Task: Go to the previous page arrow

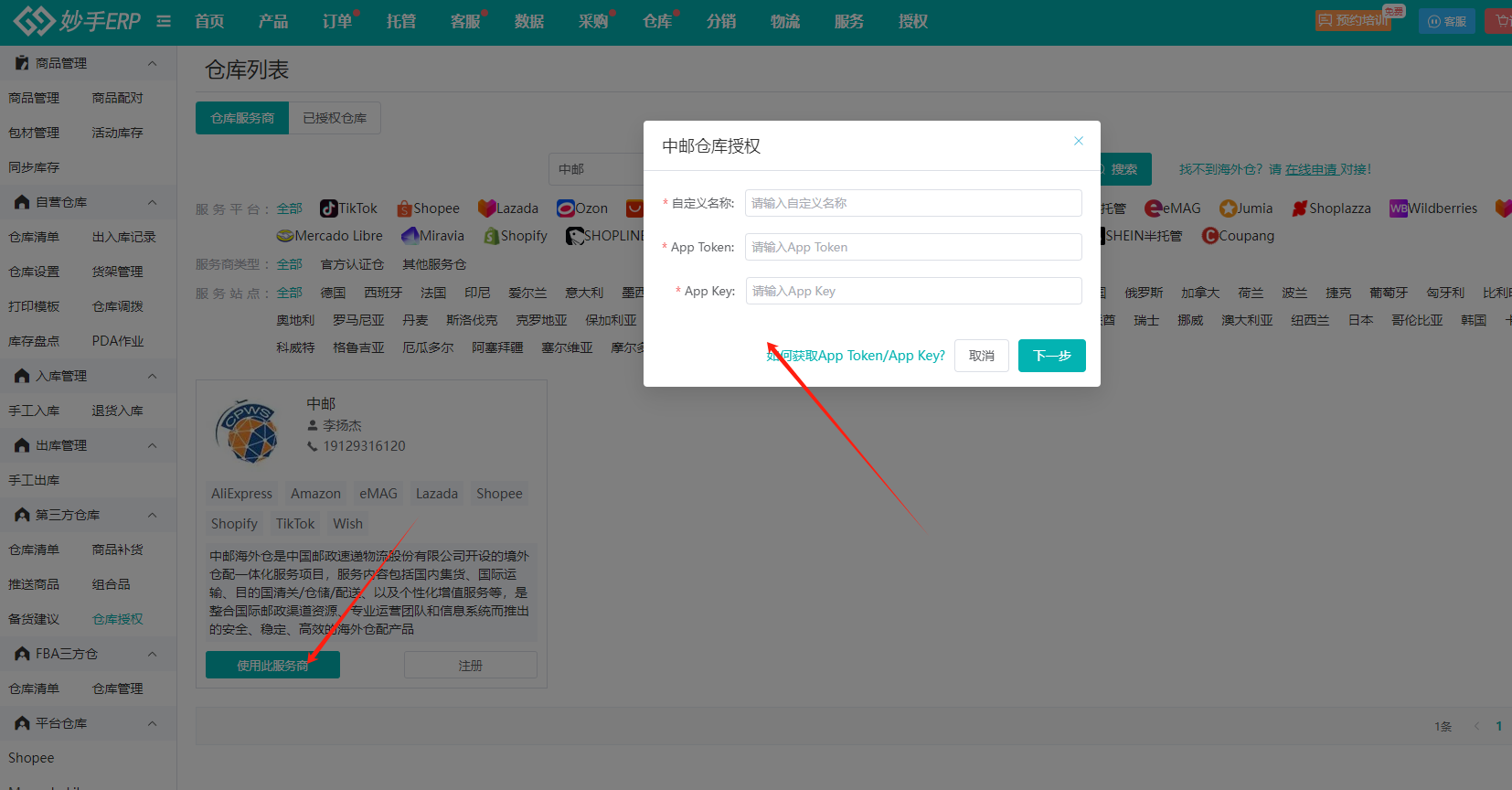Action: click(1476, 726)
